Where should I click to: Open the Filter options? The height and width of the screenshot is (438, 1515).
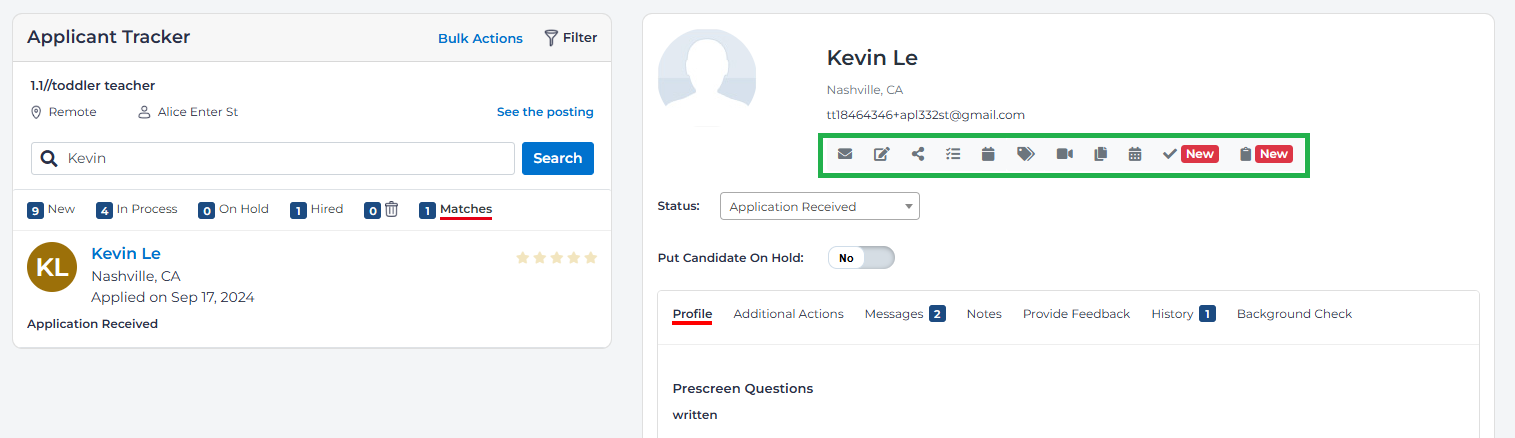point(570,38)
